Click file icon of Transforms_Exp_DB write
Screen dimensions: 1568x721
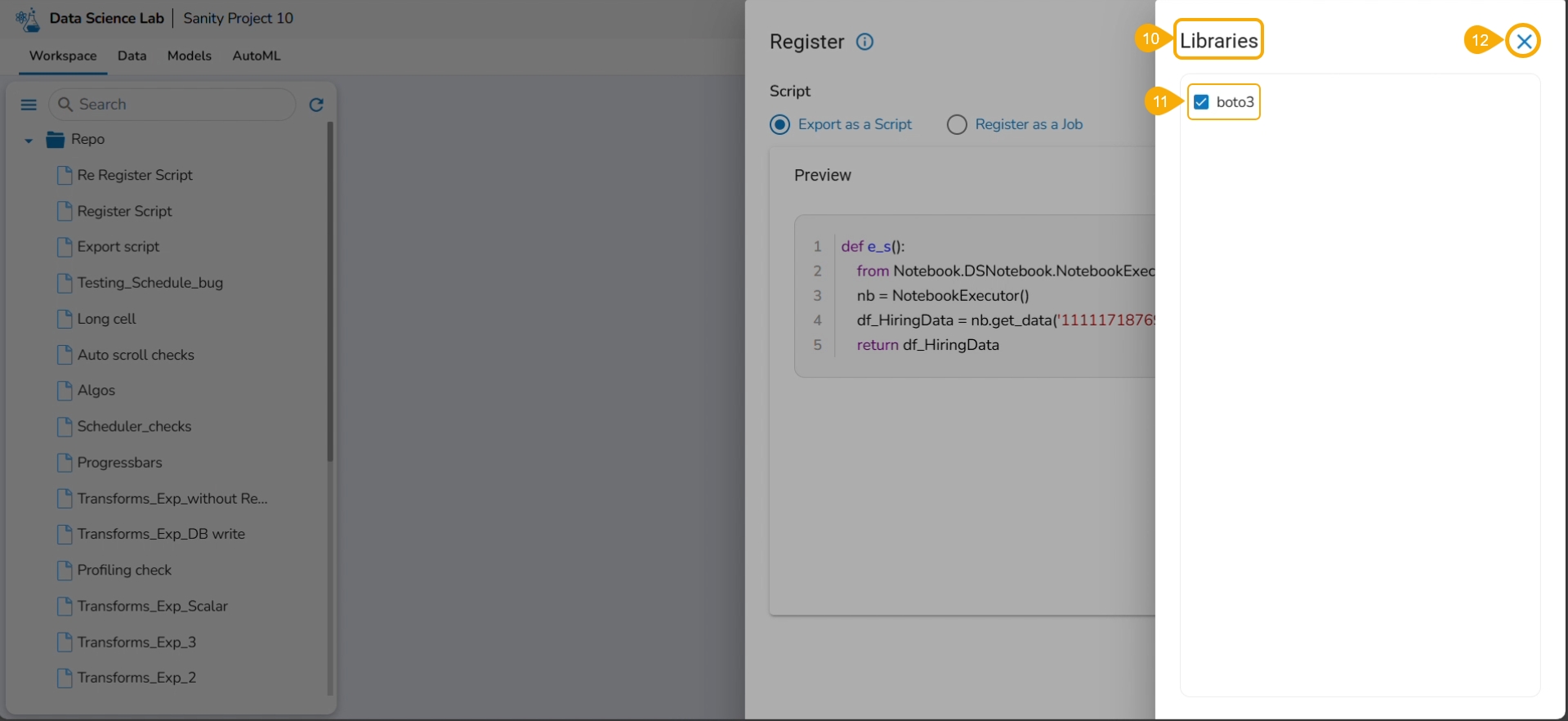(65, 534)
